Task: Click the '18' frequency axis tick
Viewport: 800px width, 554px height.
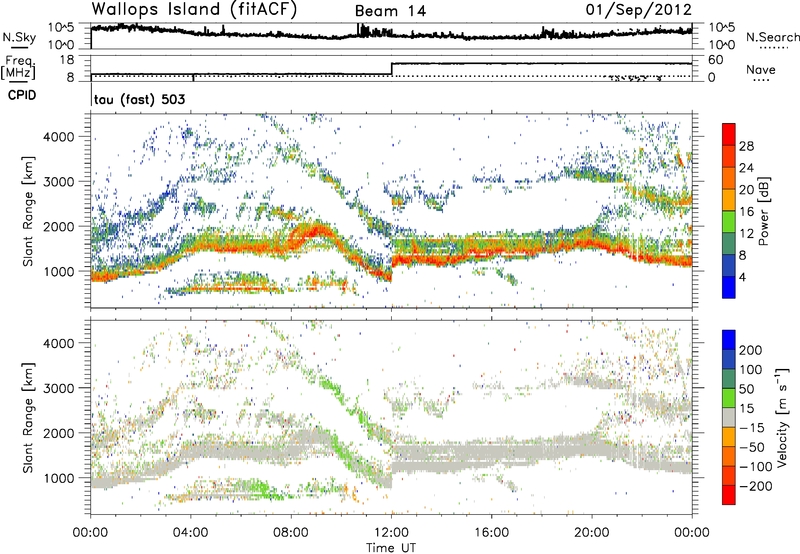Action: (66, 60)
